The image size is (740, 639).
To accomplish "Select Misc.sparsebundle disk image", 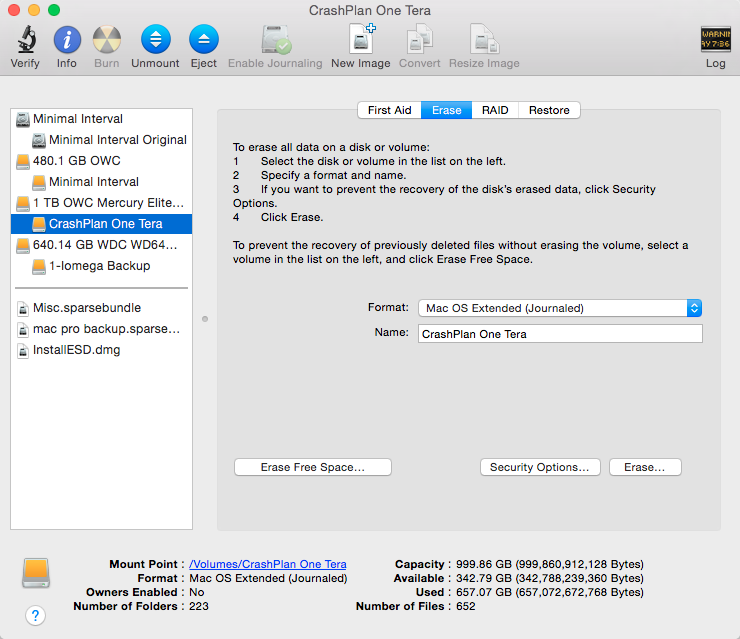I will point(101,308).
